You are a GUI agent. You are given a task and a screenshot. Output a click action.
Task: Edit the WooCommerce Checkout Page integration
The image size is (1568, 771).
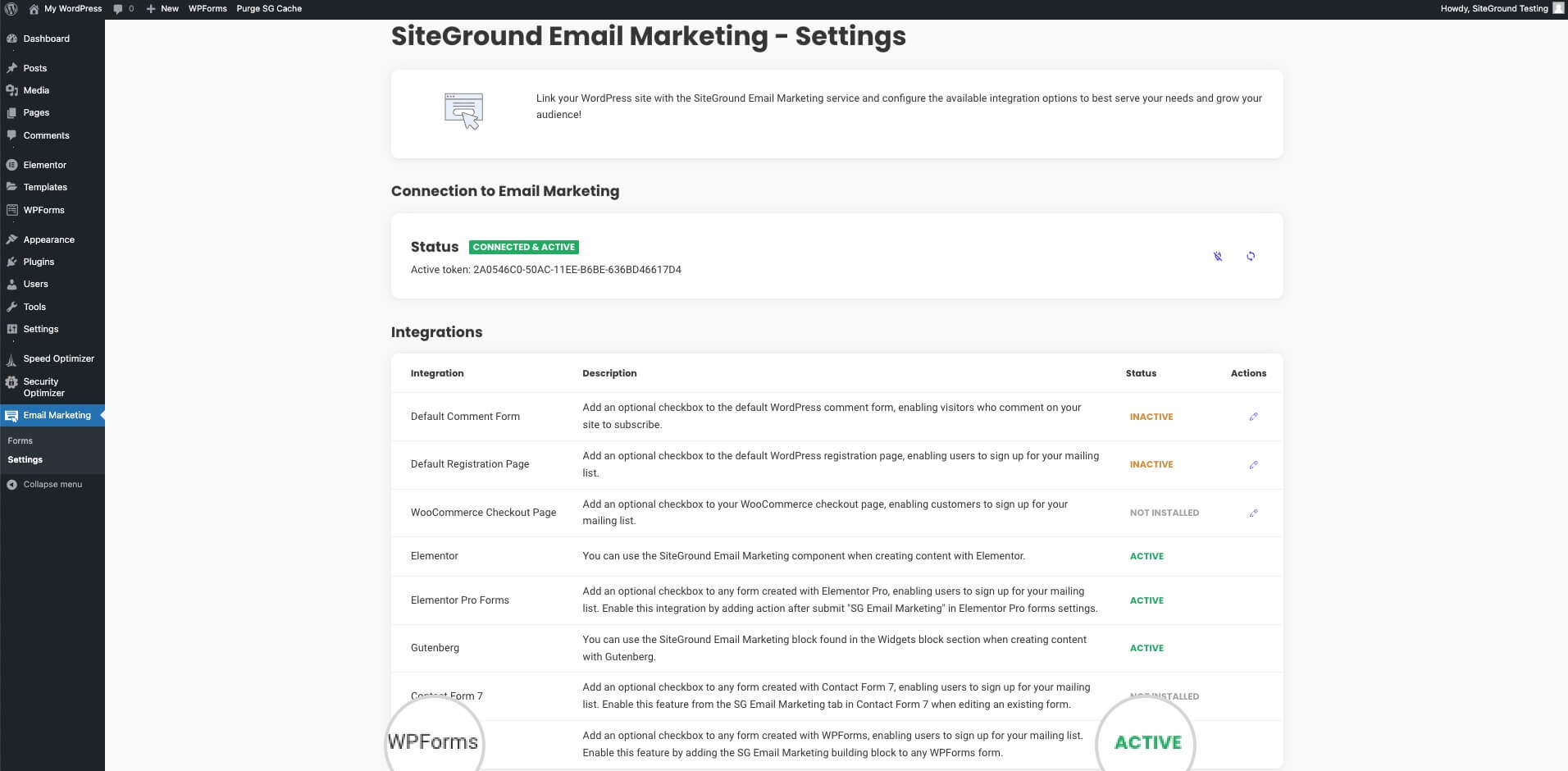pos(1253,513)
